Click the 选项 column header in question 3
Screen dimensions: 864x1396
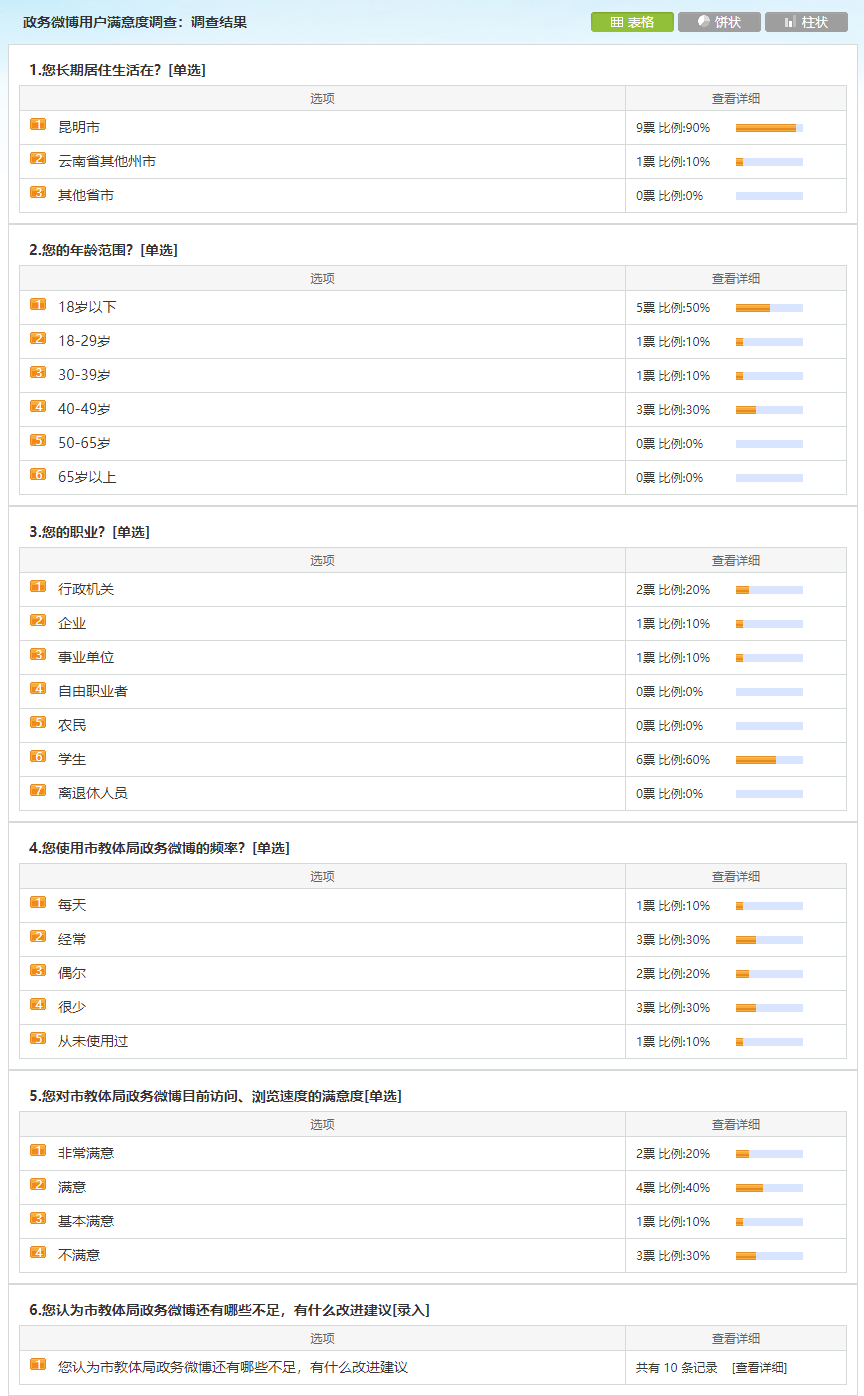click(322, 561)
